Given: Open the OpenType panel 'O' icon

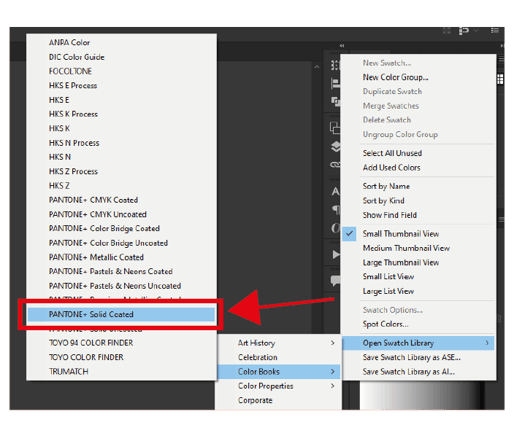Looking at the screenshot, I should click(x=335, y=228).
